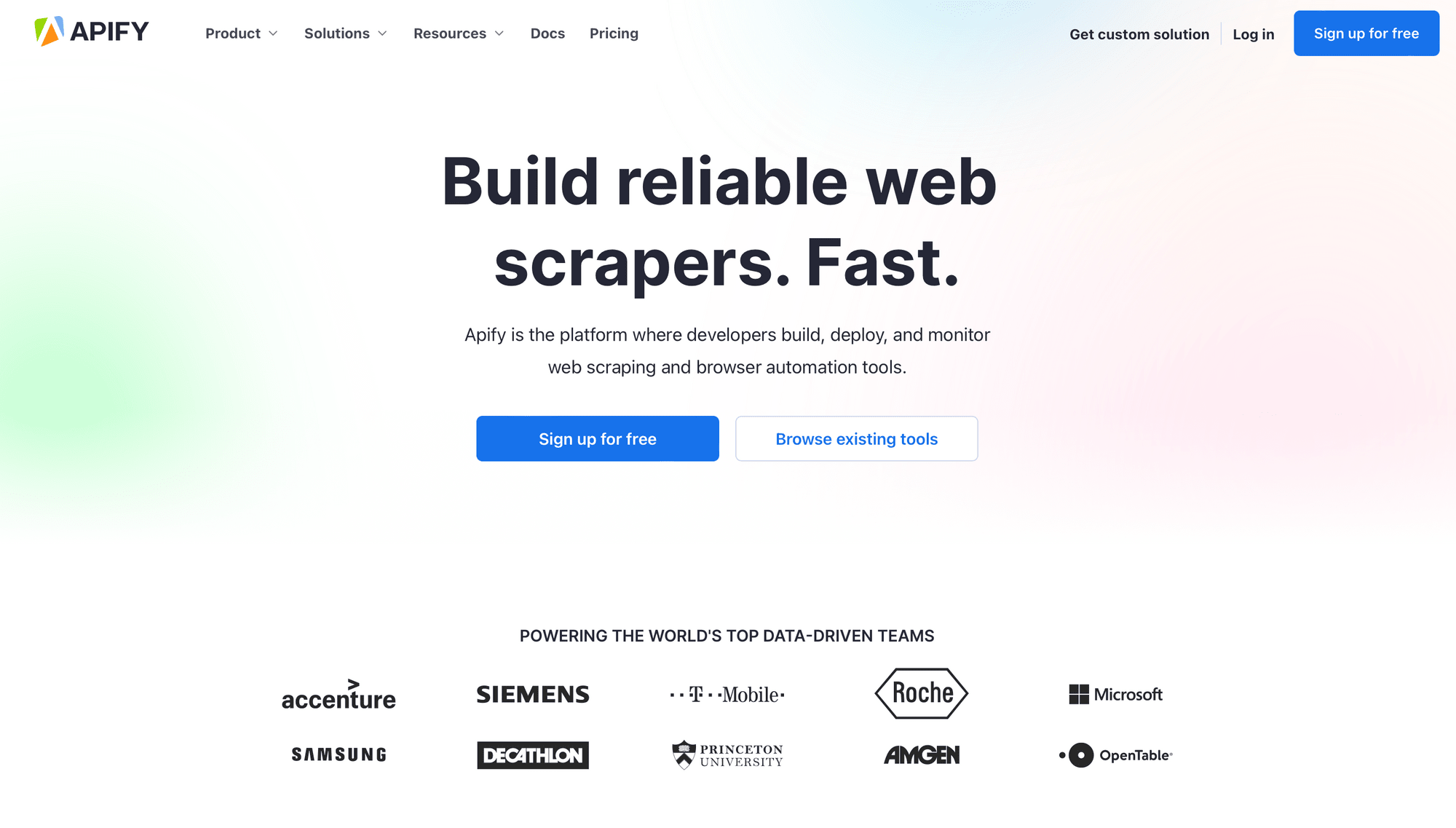Expand the Solutions dropdown menu
The height and width of the screenshot is (828, 1456).
pyautogui.click(x=345, y=33)
